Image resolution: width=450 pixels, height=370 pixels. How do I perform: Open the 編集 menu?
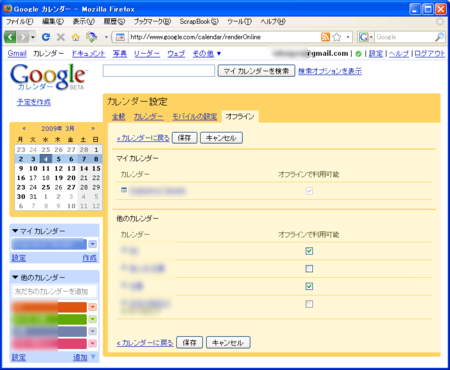point(53,22)
